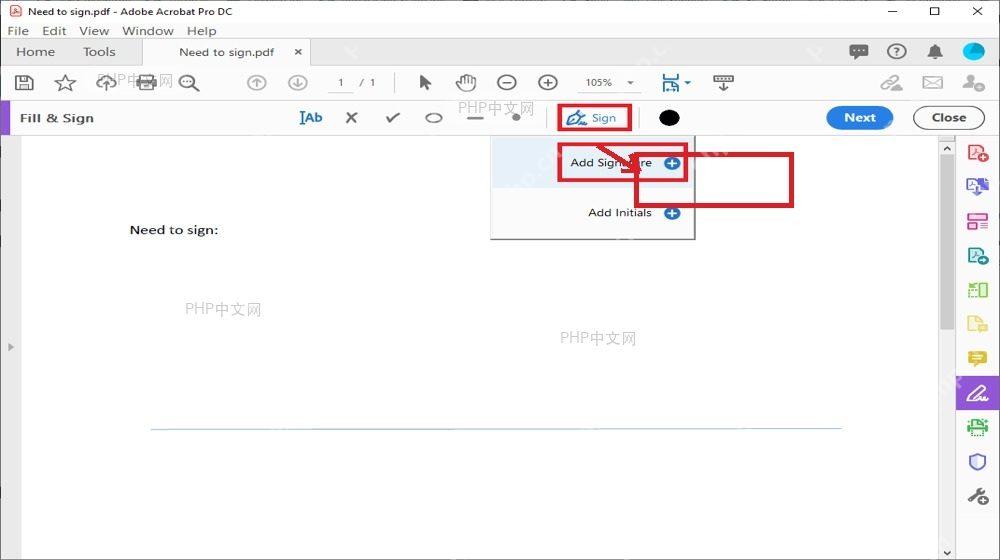Image resolution: width=1000 pixels, height=560 pixels.
Task: Expand the fit page dropdown arrow
Action: [688, 82]
